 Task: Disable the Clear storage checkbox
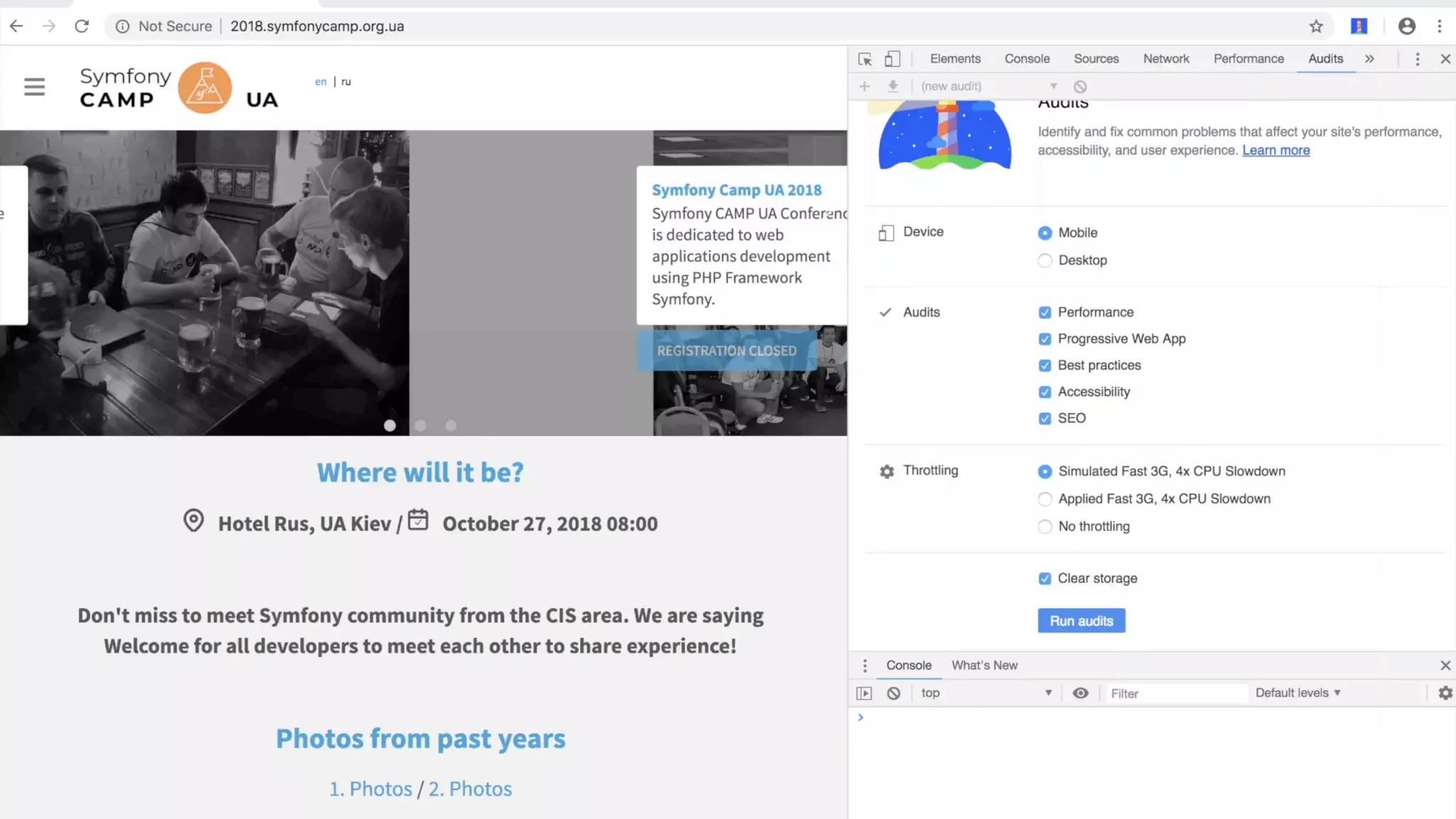coord(1044,579)
